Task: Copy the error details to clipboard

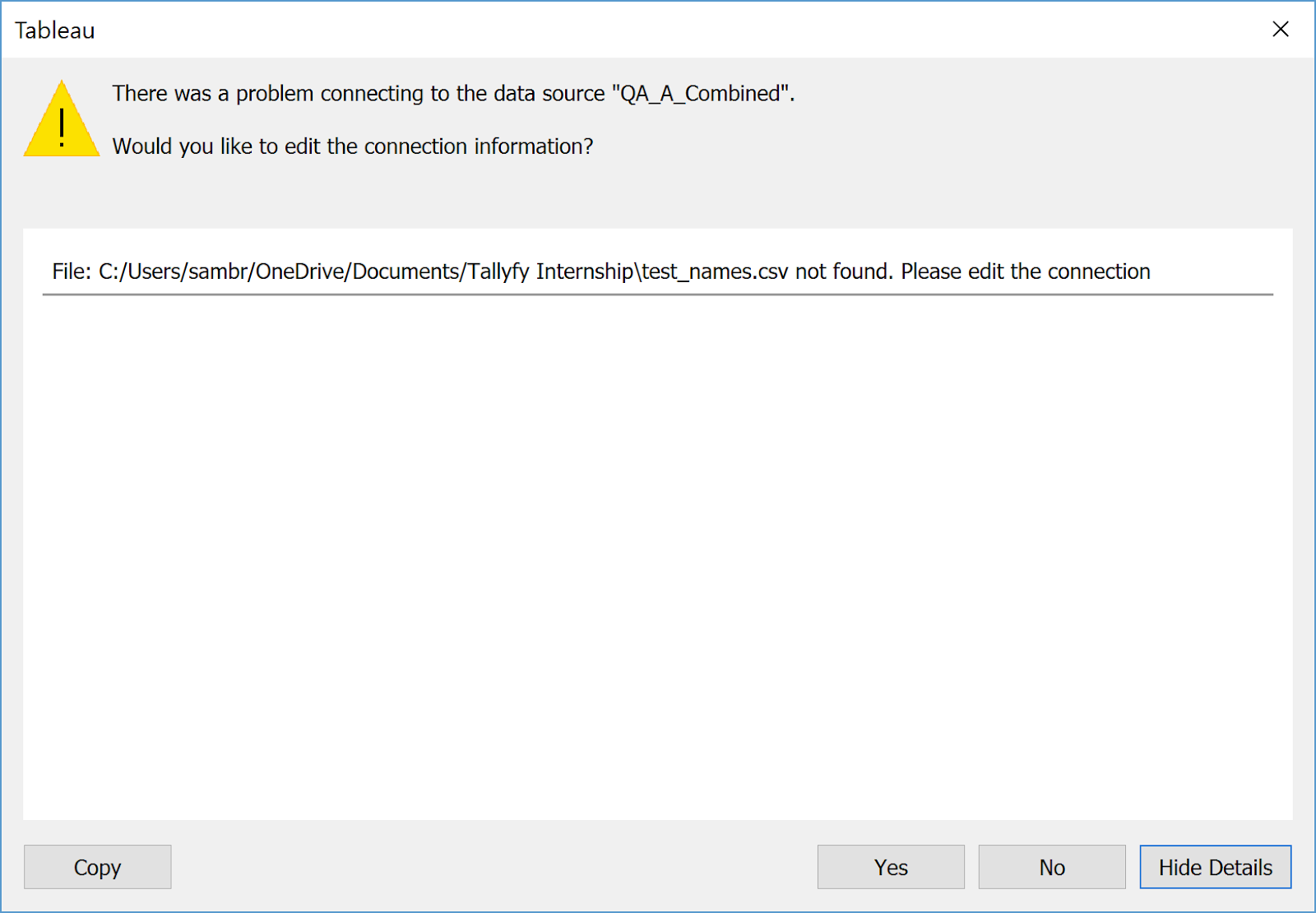Action: tap(97, 867)
